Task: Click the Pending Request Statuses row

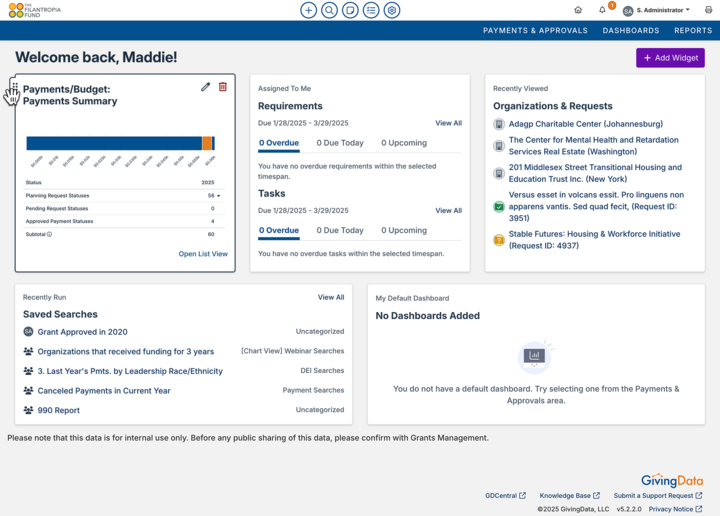Action: coord(122,208)
